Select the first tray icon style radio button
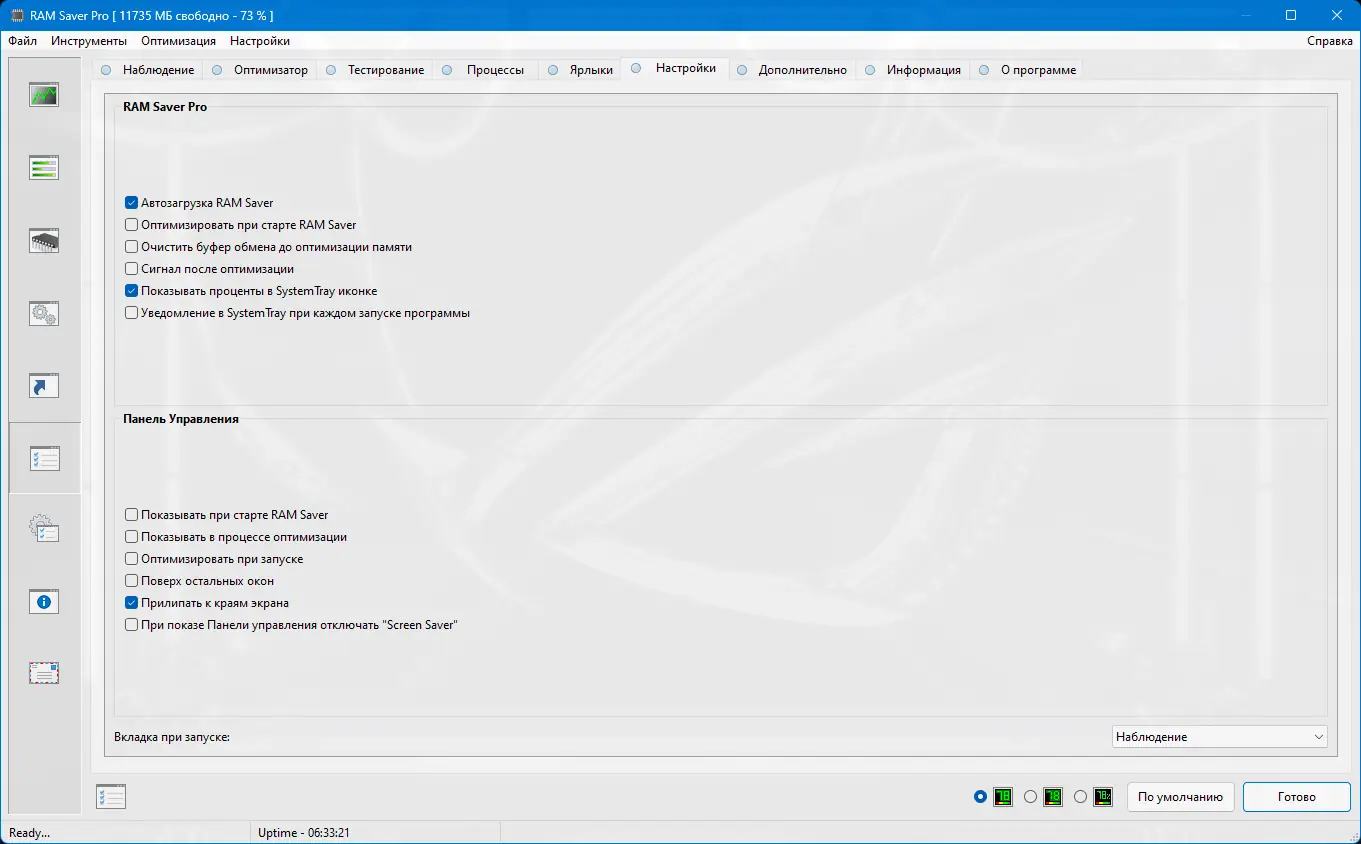1361x844 pixels. pos(980,797)
